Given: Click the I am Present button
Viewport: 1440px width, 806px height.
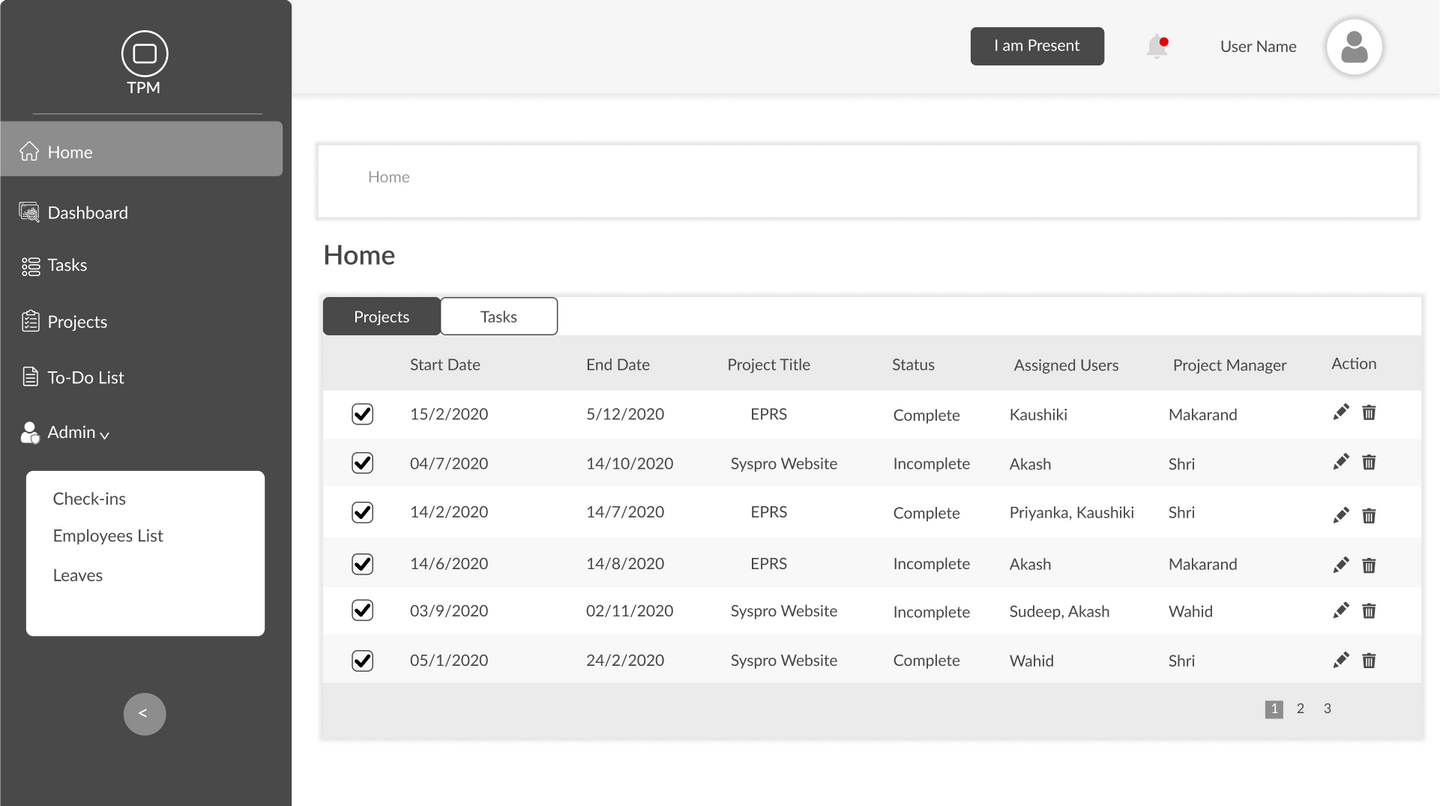Looking at the screenshot, I should coord(1037,46).
